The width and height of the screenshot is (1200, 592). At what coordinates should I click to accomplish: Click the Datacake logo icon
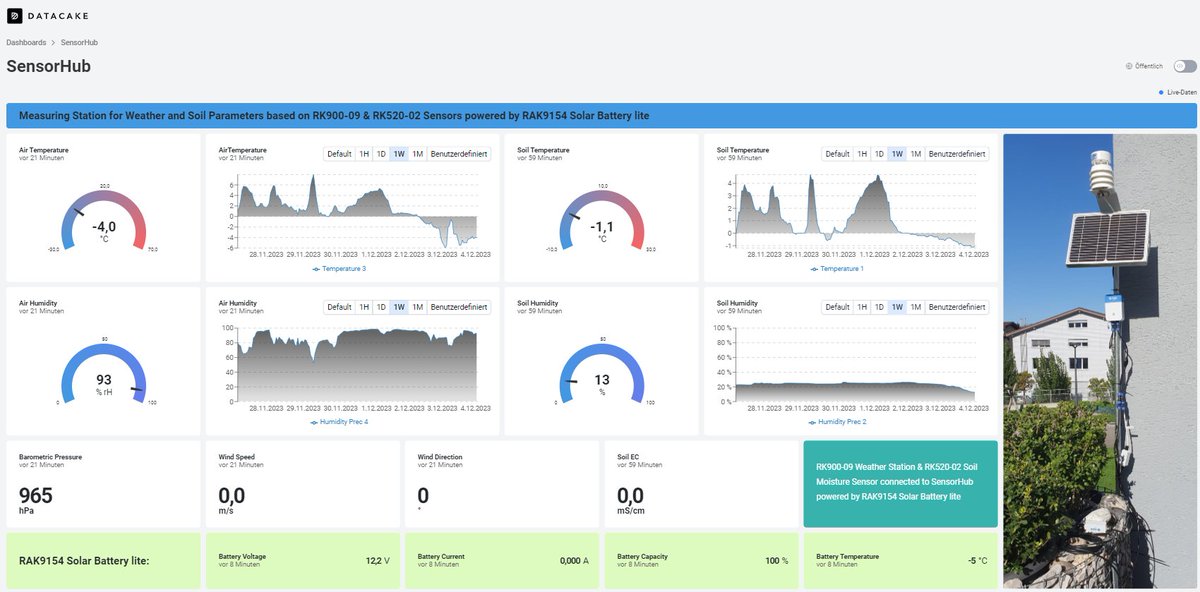tap(13, 15)
